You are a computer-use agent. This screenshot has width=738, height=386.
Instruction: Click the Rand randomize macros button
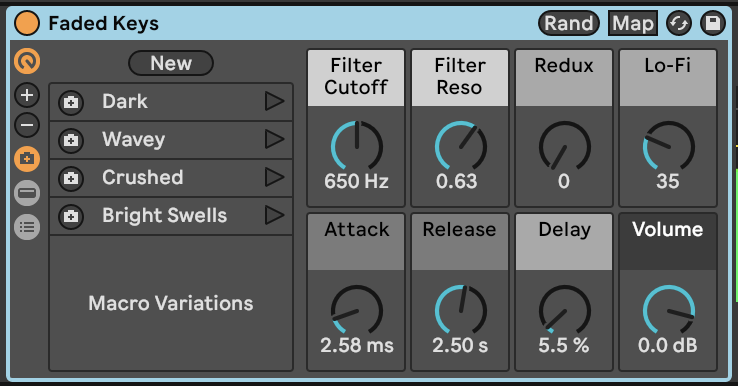[569, 23]
